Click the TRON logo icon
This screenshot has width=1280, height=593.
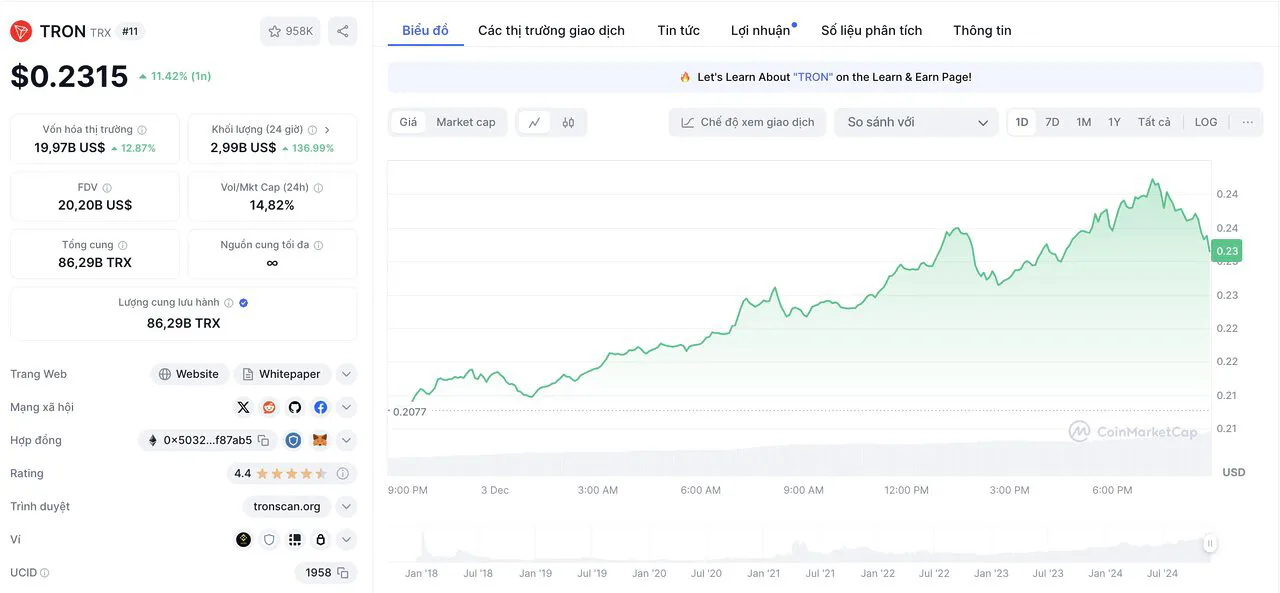tap(21, 31)
